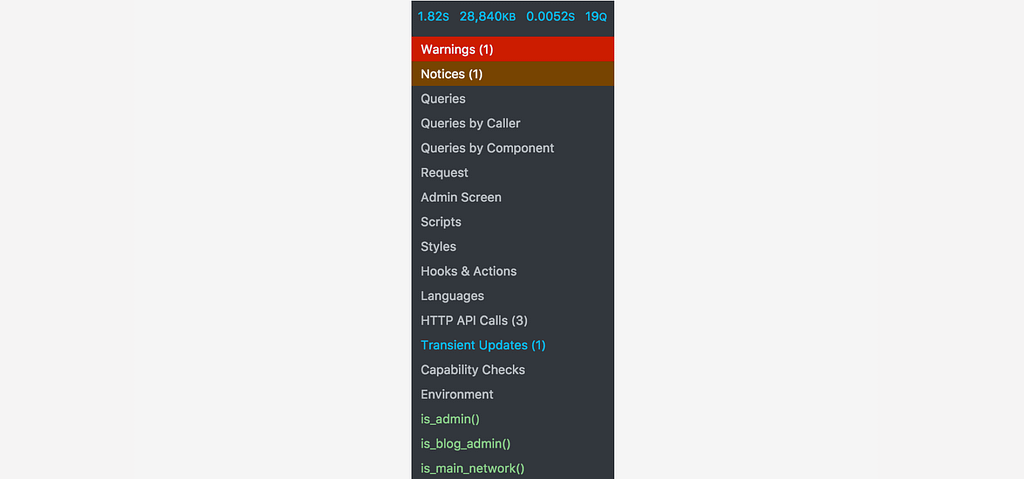Open the Warnings (1) menu item

pyautogui.click(x=513, y=49)
